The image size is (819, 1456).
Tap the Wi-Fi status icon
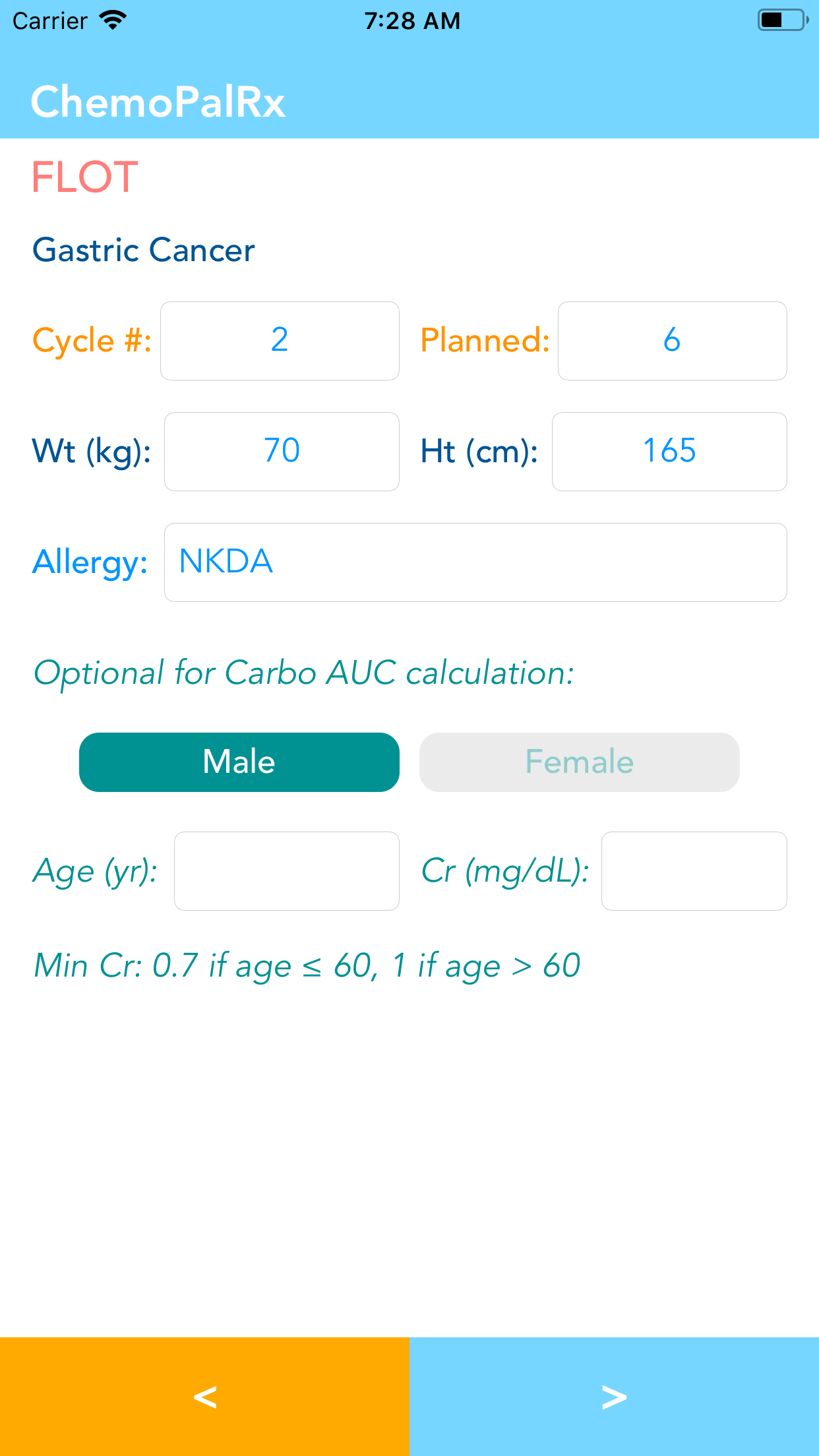[x=113, y=20]
